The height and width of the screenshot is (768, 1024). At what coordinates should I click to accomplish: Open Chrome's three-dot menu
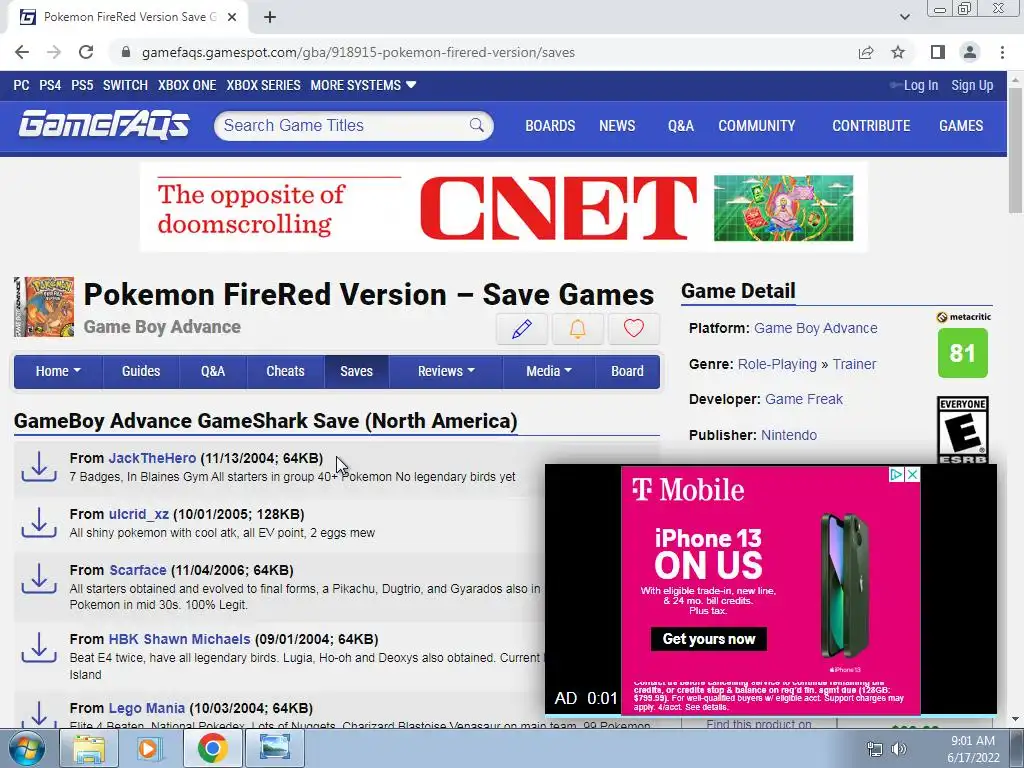pos(1002,52)
